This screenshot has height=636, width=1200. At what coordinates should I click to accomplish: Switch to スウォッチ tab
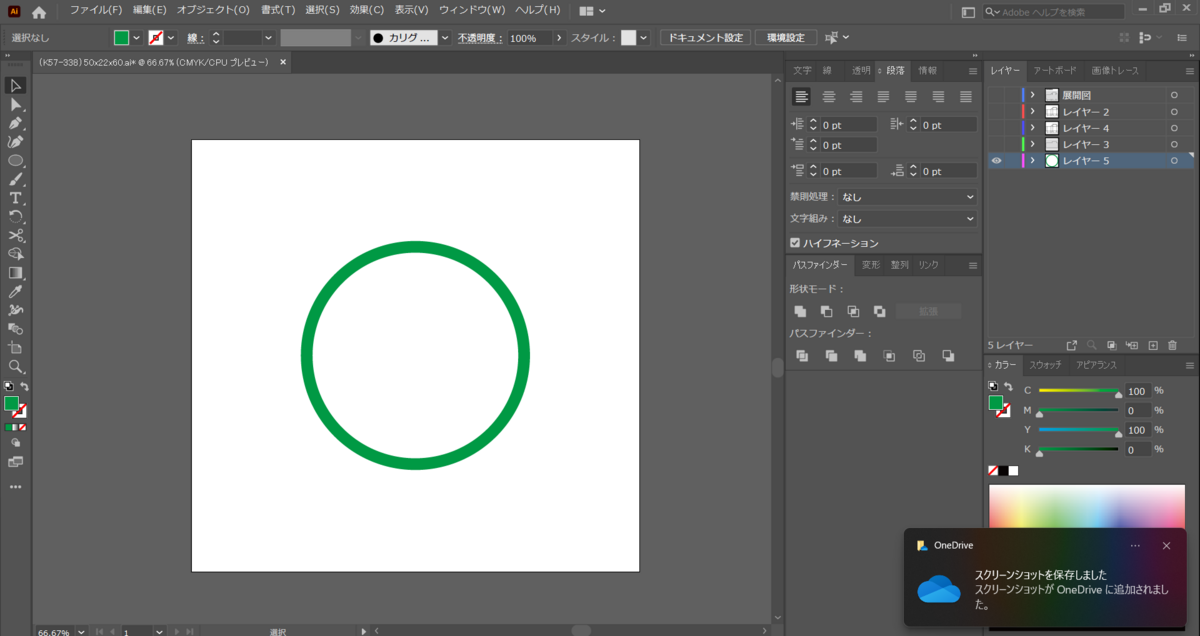click(1045, 365)
